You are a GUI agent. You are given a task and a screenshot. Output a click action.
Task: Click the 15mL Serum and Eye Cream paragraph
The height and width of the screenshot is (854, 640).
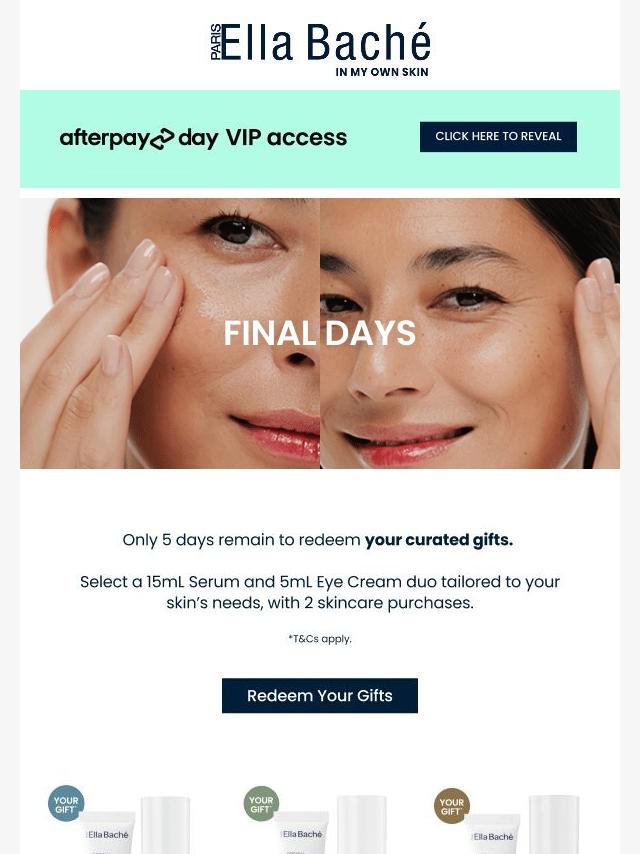click(x=320, y=592)
